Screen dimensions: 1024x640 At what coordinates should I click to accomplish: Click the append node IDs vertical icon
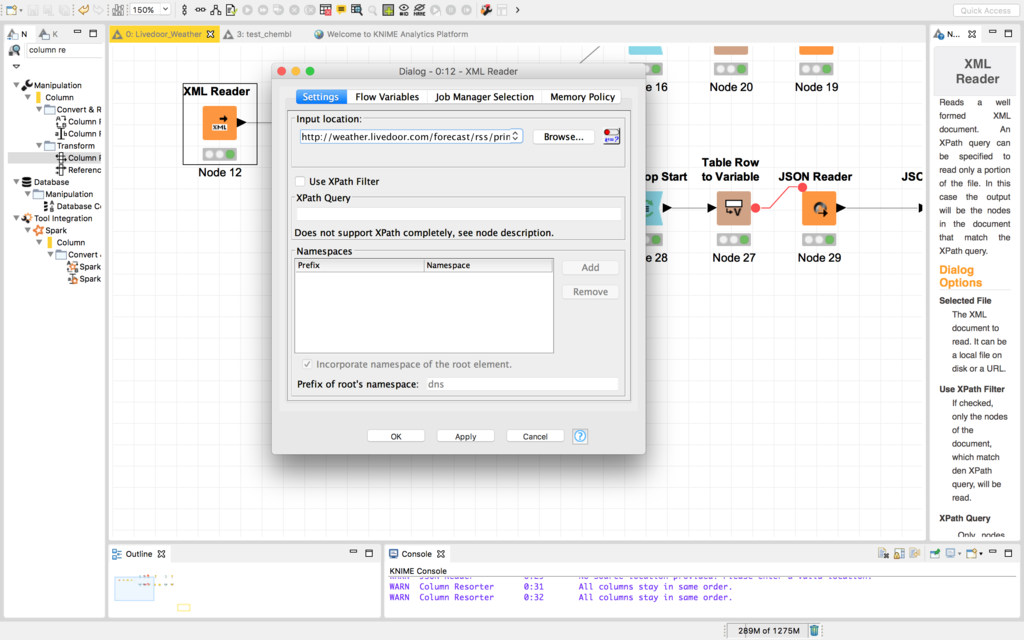185,10
